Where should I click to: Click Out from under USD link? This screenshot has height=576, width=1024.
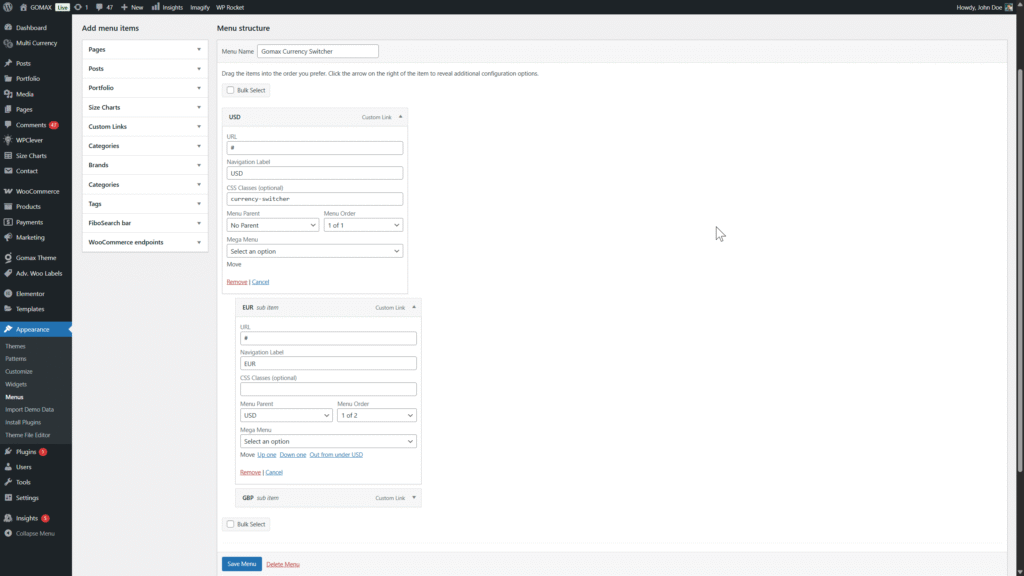336,455
